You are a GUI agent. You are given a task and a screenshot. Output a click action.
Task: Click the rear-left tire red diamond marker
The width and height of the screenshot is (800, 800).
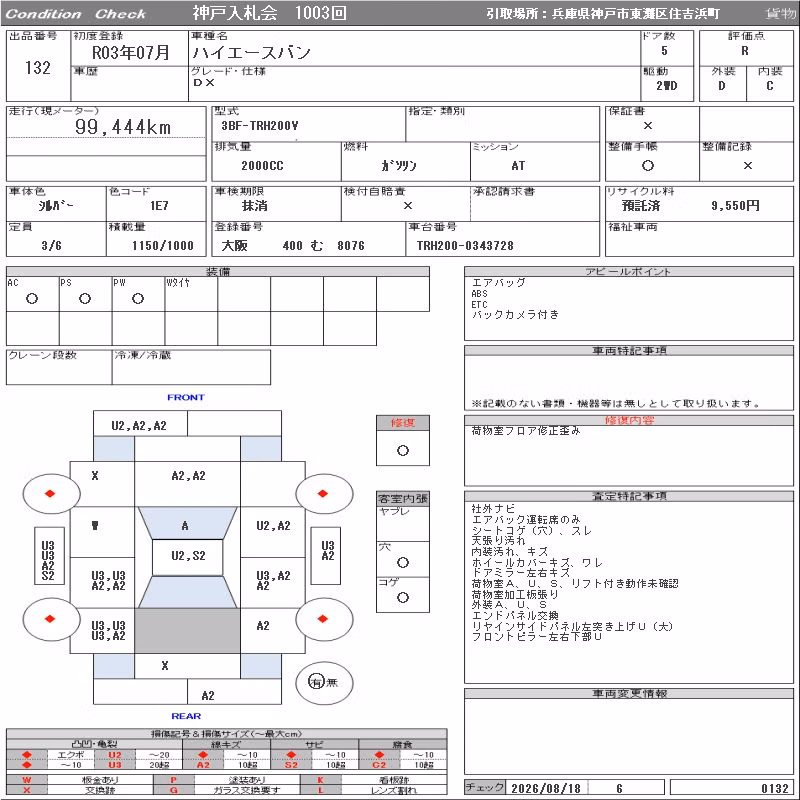(x=50, y=619)
